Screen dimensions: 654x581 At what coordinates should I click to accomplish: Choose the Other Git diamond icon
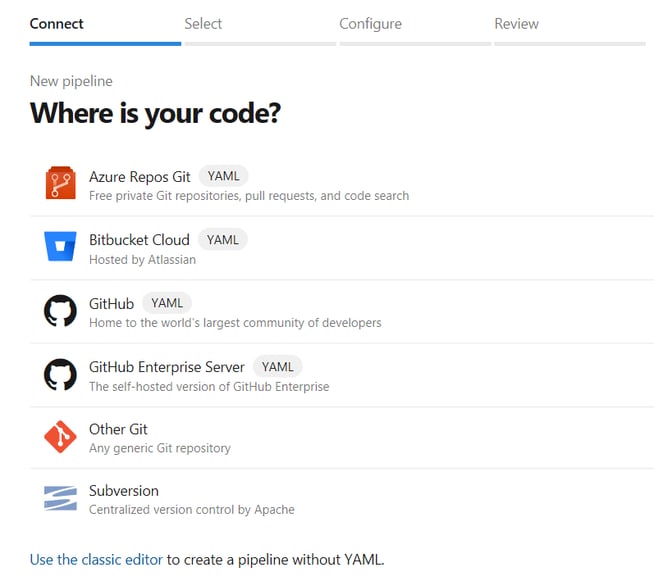(x=60, y=437)
